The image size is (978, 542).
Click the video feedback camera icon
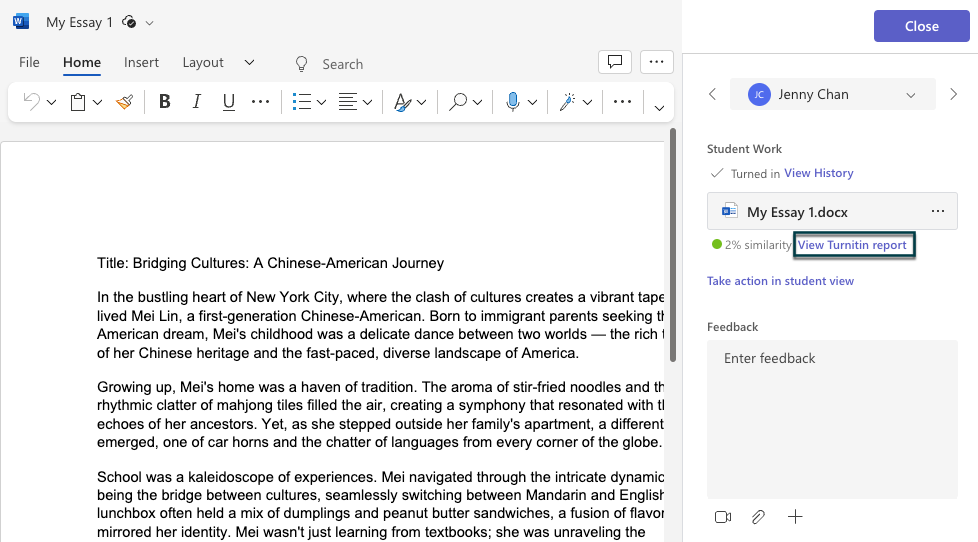(x=723, y=517)
